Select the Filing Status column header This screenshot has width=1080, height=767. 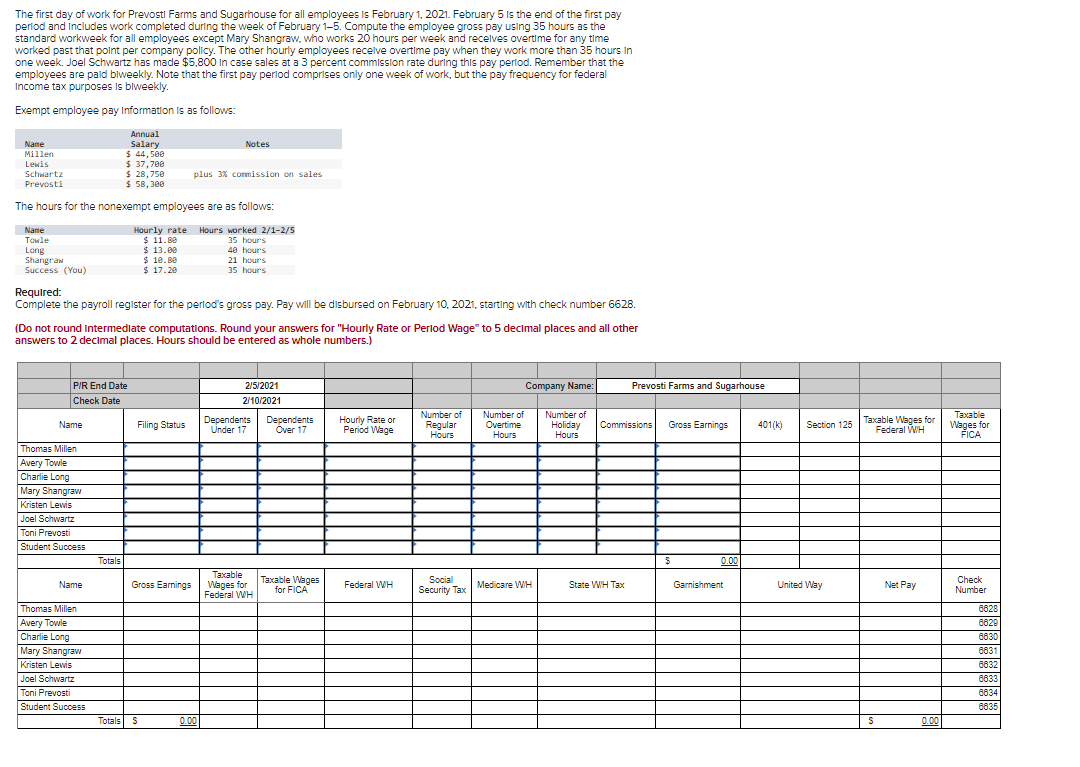[161, 425]
